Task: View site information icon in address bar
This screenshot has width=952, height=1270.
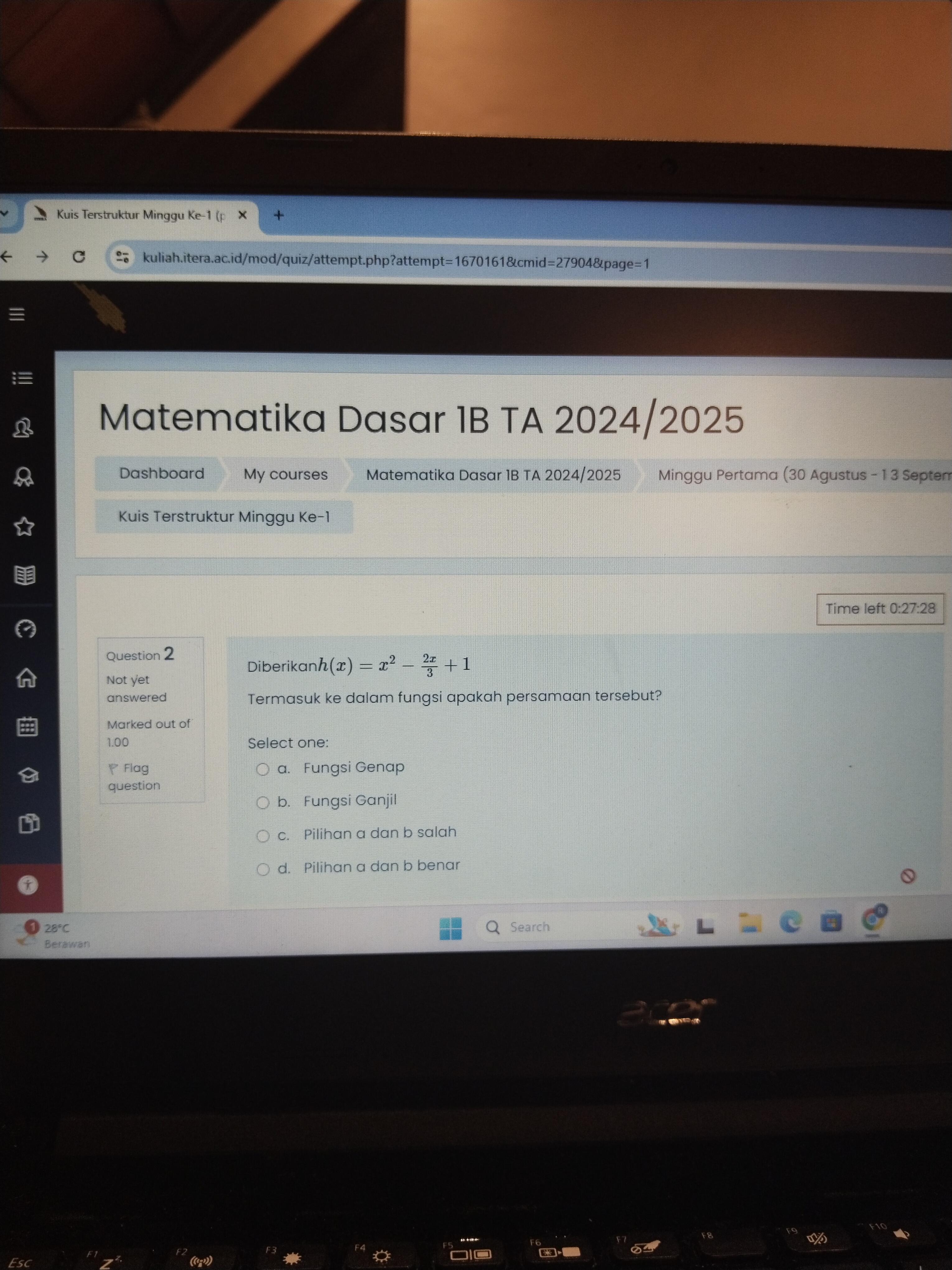Action: [x=122, y=257]
